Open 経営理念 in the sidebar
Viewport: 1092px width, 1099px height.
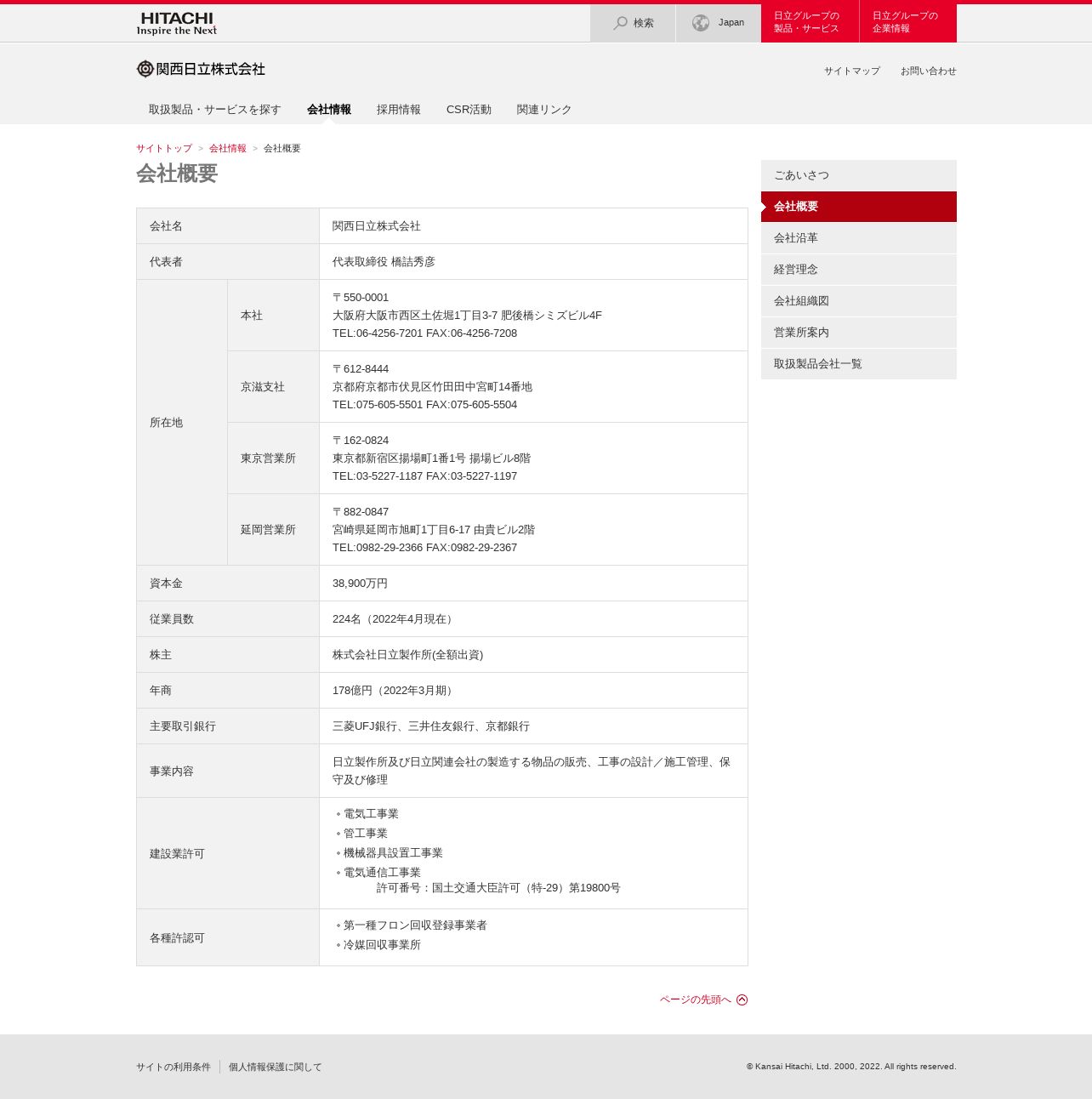pyautogui.click(x=859, y=270)
